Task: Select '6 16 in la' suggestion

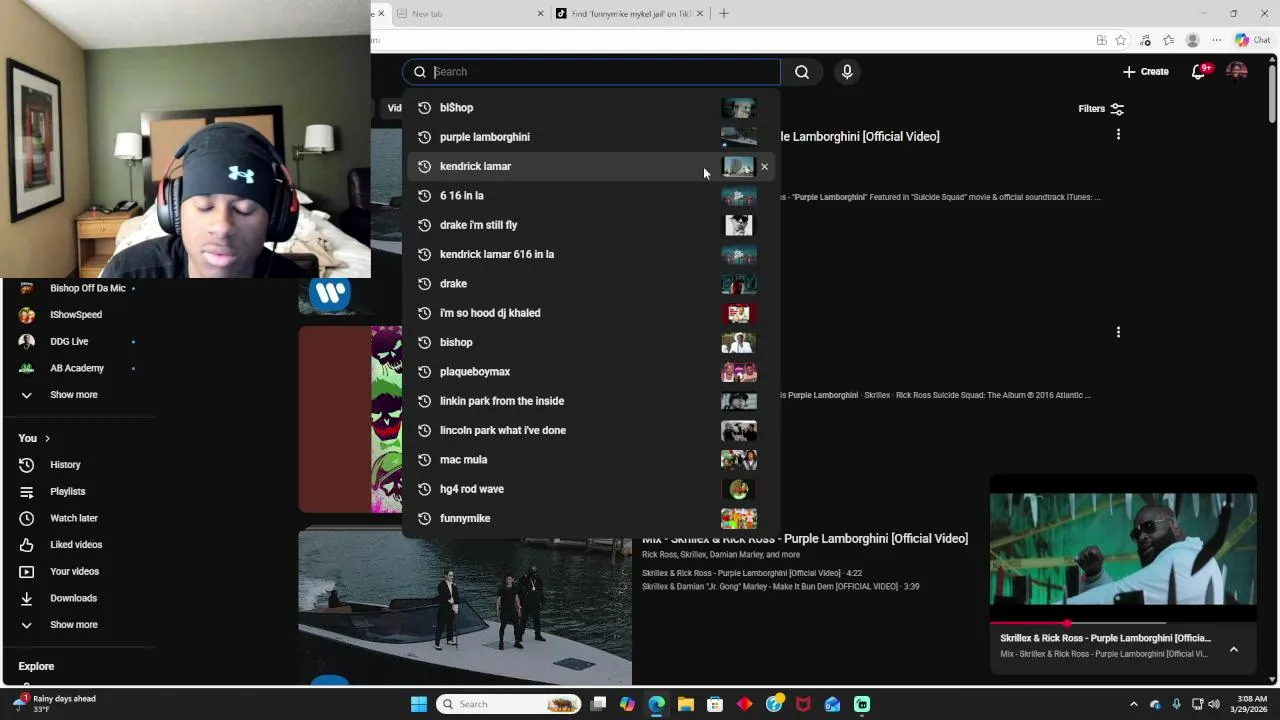Action: click(x=590, y=196)
